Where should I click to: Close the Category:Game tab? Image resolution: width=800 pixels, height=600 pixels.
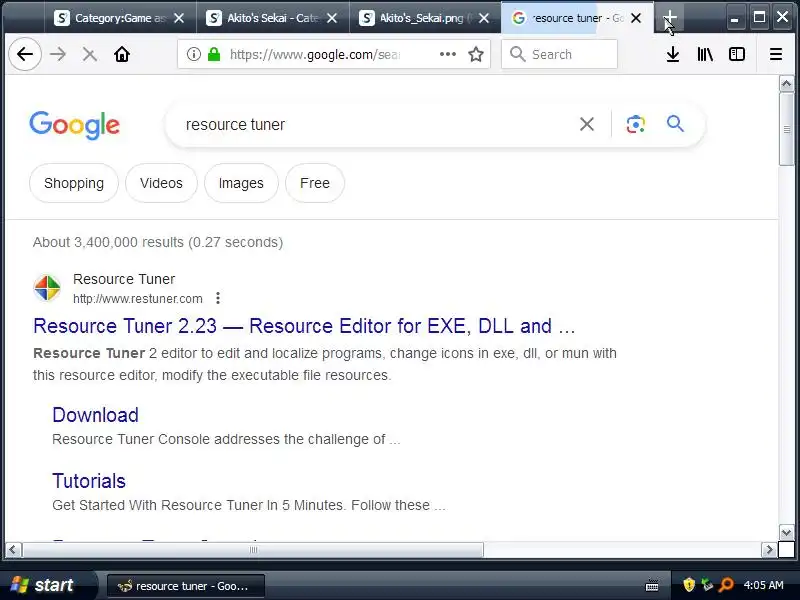(x=179, y=18)
